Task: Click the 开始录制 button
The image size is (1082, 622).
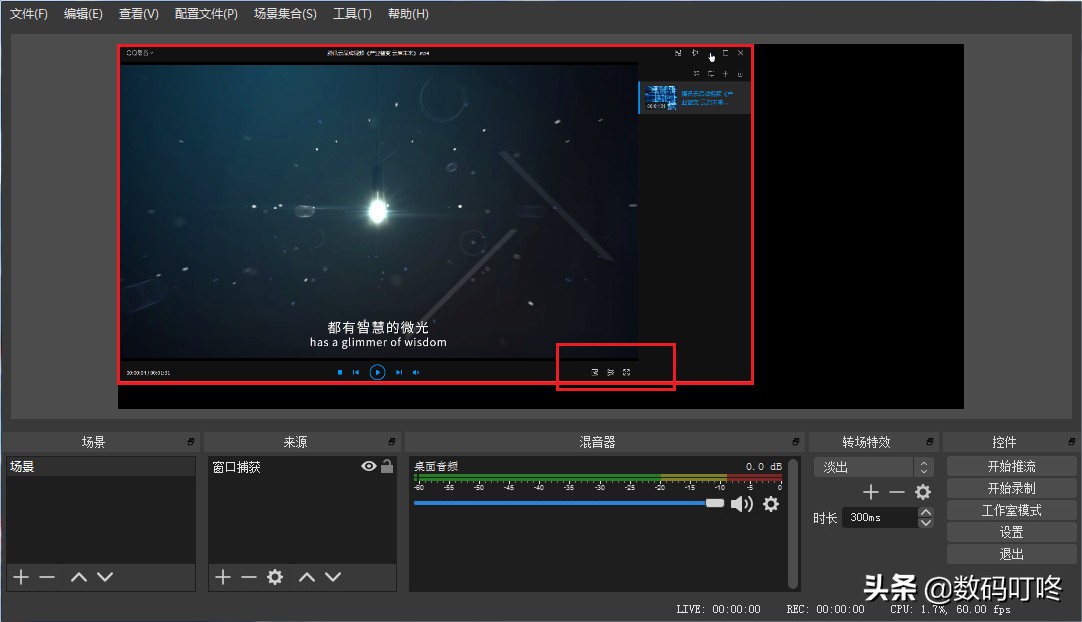Action: click(1010, 487)
